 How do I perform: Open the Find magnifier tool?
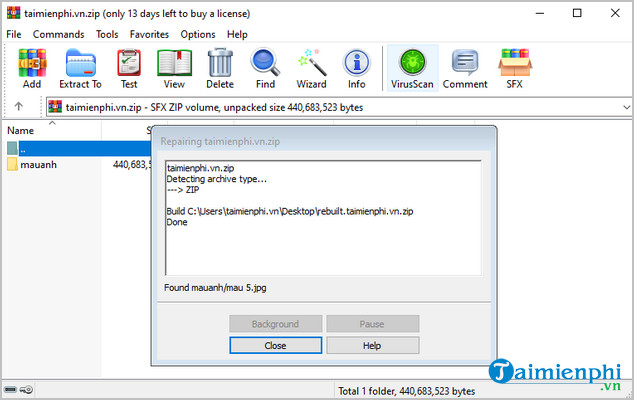265,68
